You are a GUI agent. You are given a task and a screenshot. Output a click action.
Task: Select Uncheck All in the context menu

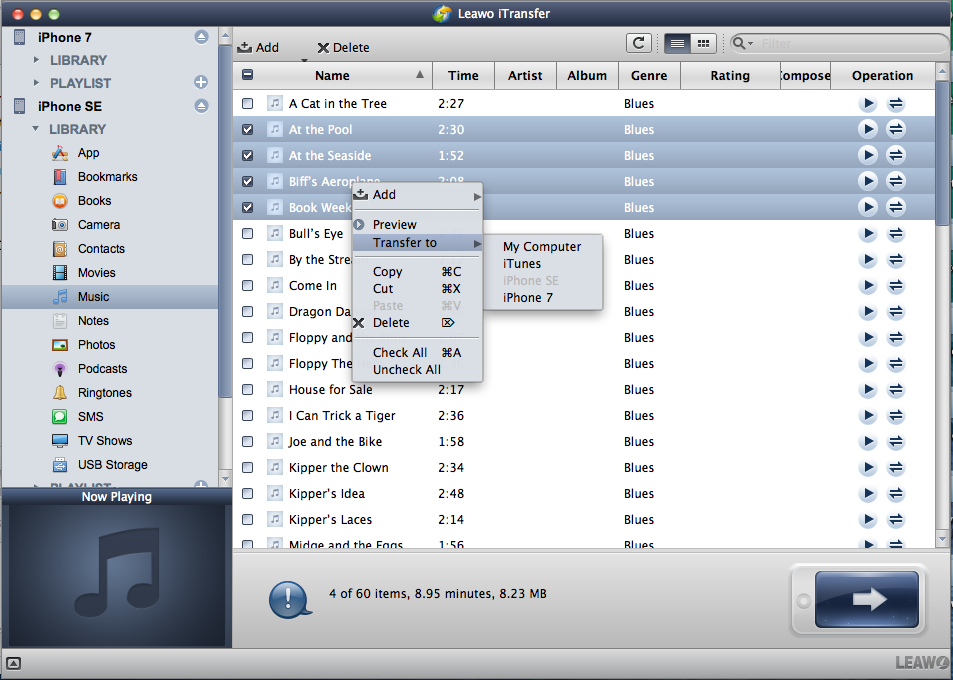(x=406, y=370)
